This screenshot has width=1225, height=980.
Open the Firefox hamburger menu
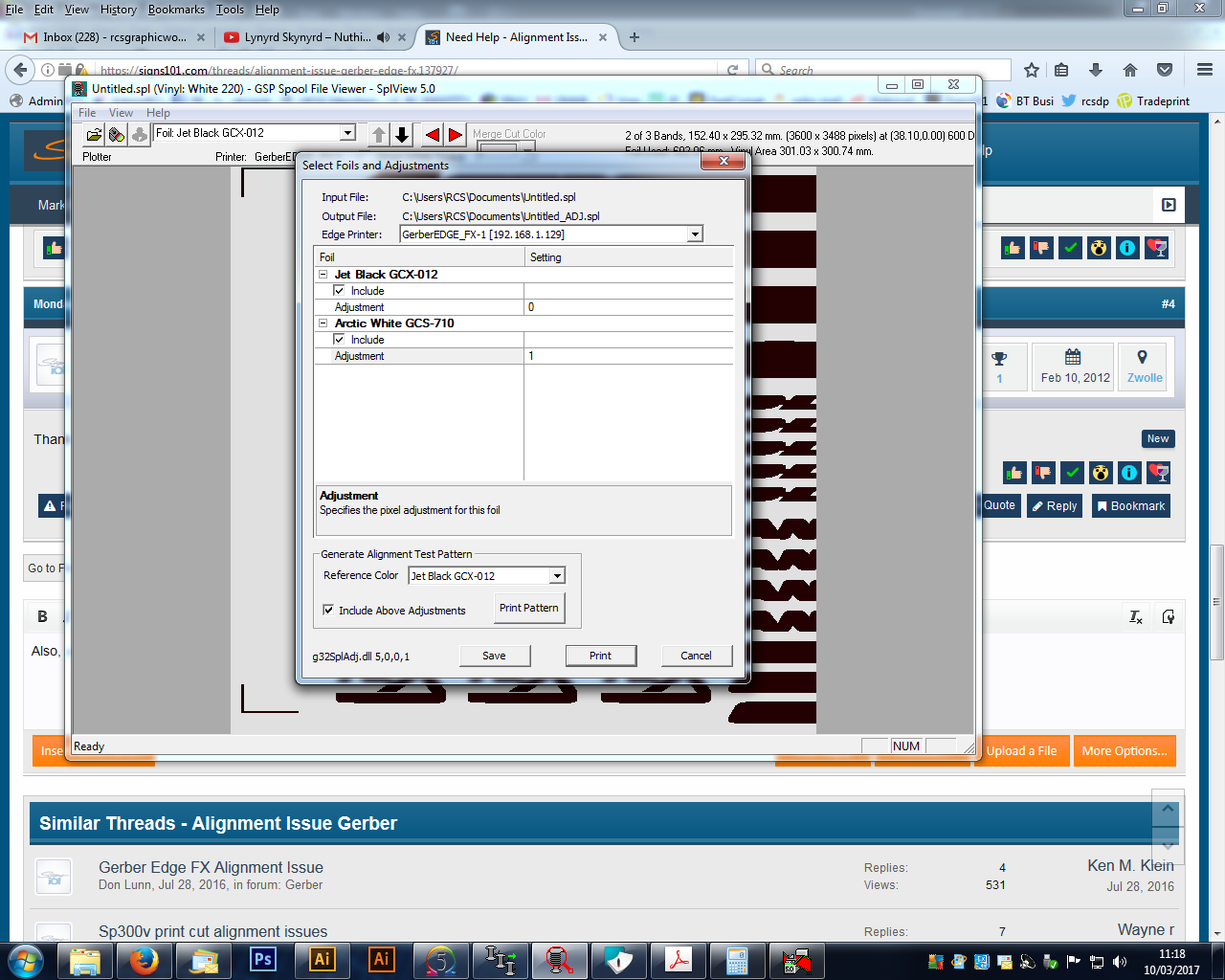tap(1205, 70)
